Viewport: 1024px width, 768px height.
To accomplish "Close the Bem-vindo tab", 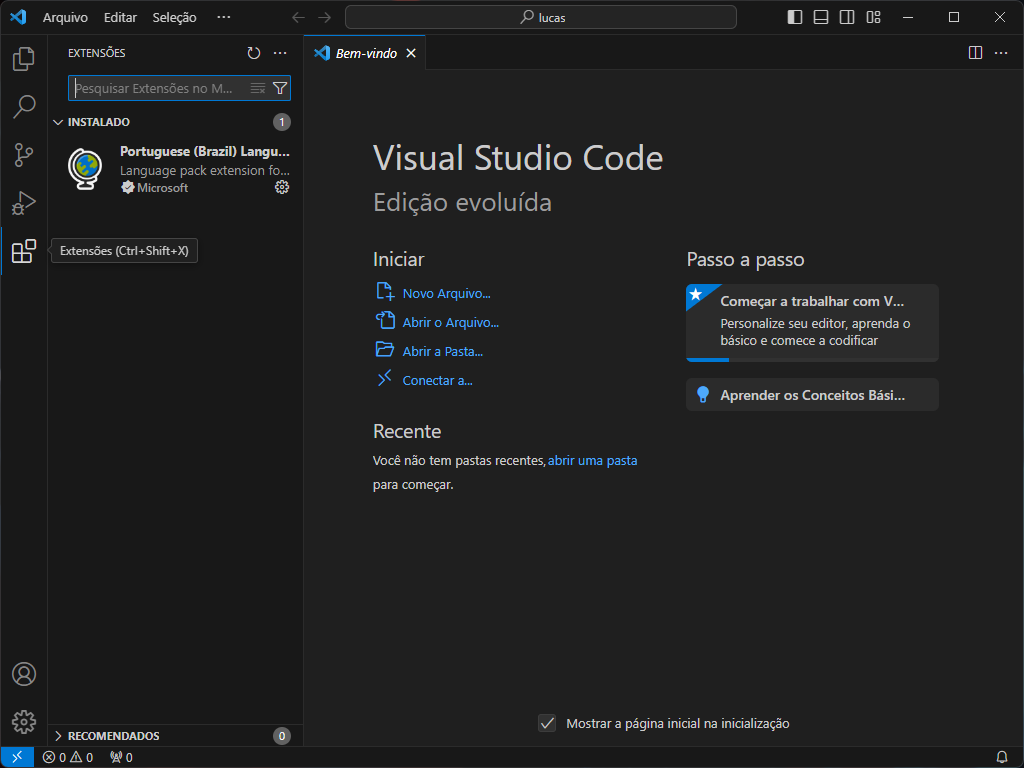I will point(411,53).
